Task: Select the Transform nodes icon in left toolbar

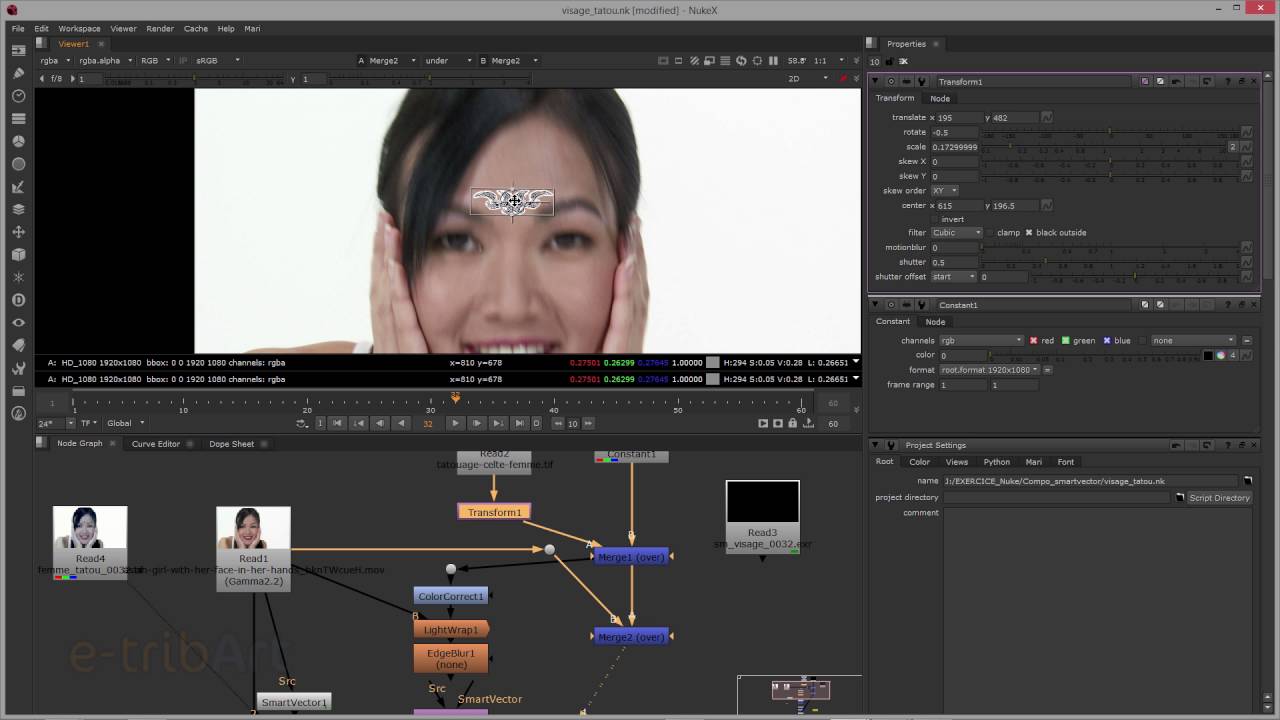Action: (x=17, y=232)
